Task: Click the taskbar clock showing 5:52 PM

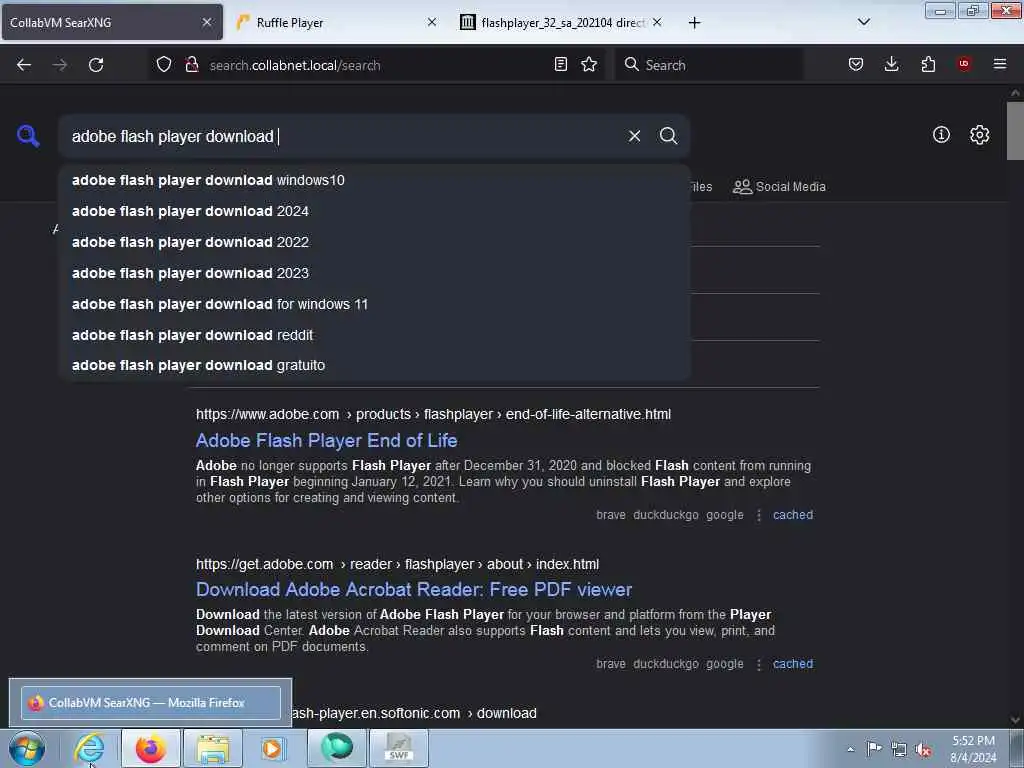Action: pos(973,749)
